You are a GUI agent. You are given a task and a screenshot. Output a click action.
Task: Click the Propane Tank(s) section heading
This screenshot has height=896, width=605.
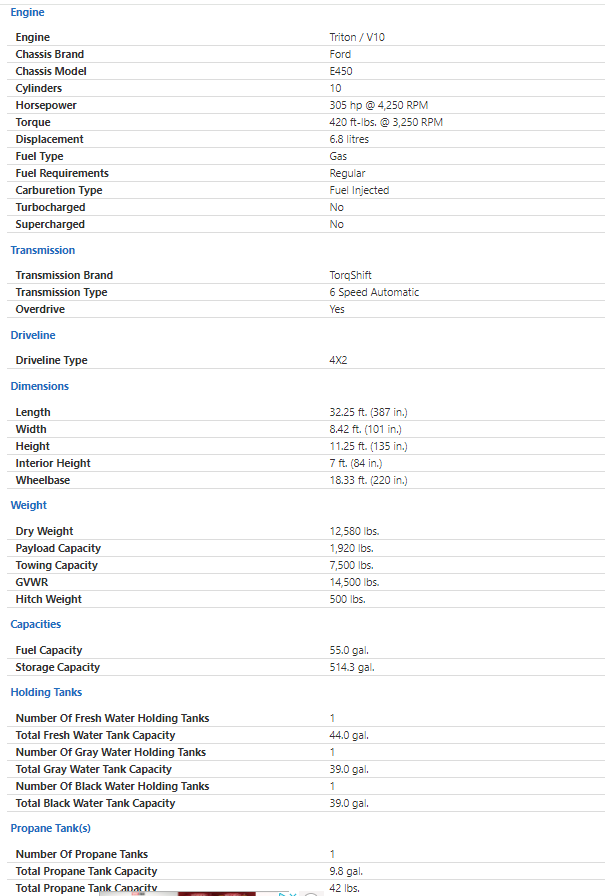point(51,828)
